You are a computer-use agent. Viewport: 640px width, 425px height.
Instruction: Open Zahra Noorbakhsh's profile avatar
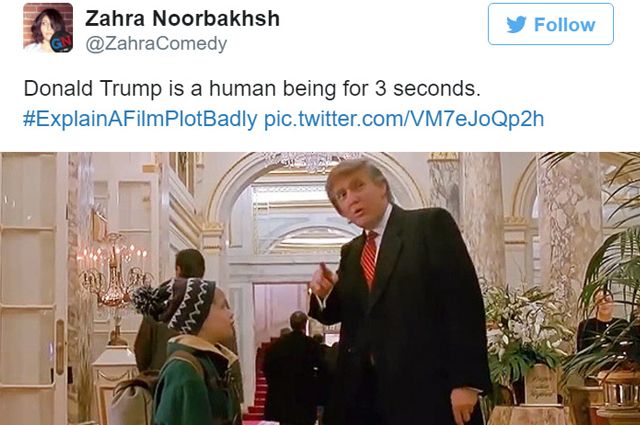tap(48, 28)
